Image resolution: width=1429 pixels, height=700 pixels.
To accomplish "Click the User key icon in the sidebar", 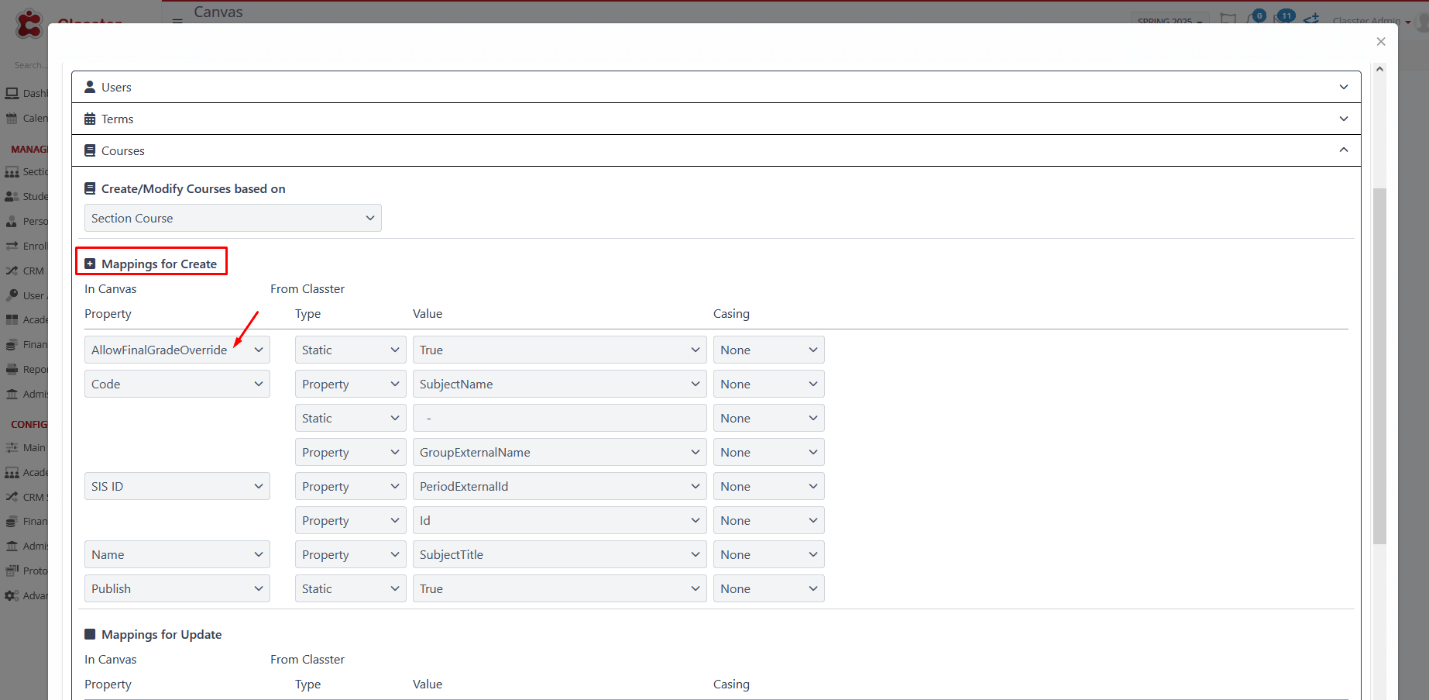I will coord(12,295).
